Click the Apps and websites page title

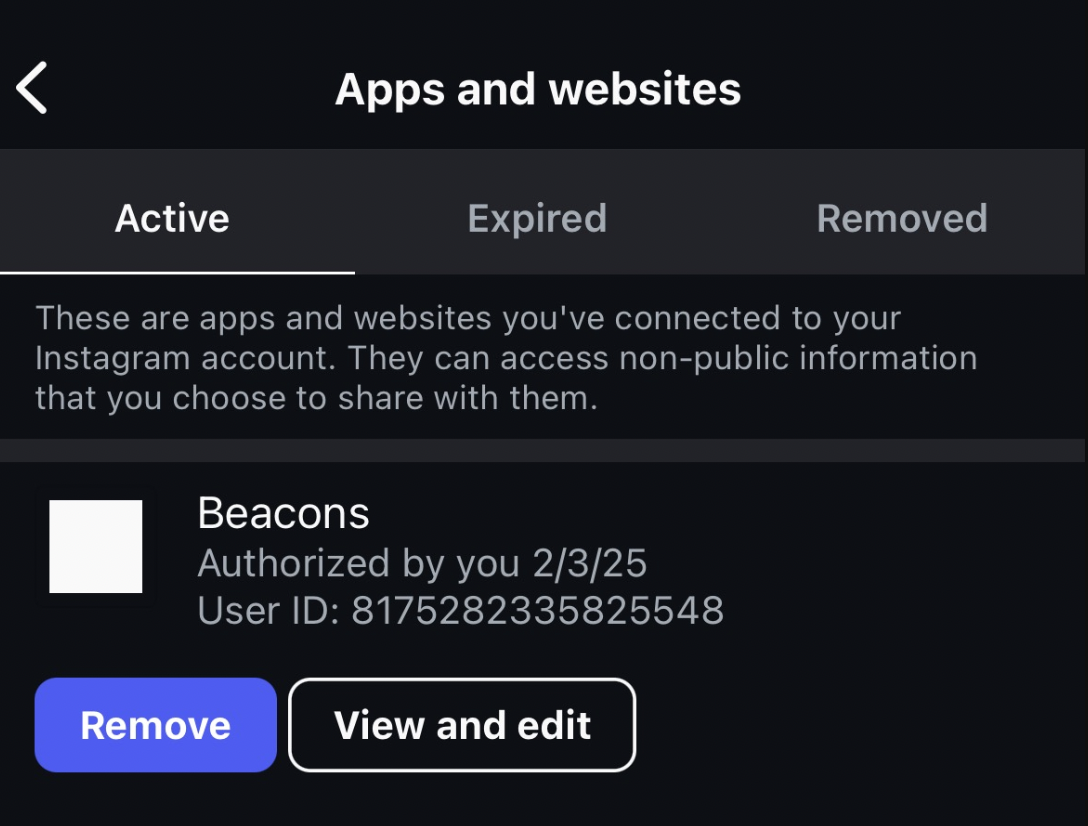click(538, 89)
